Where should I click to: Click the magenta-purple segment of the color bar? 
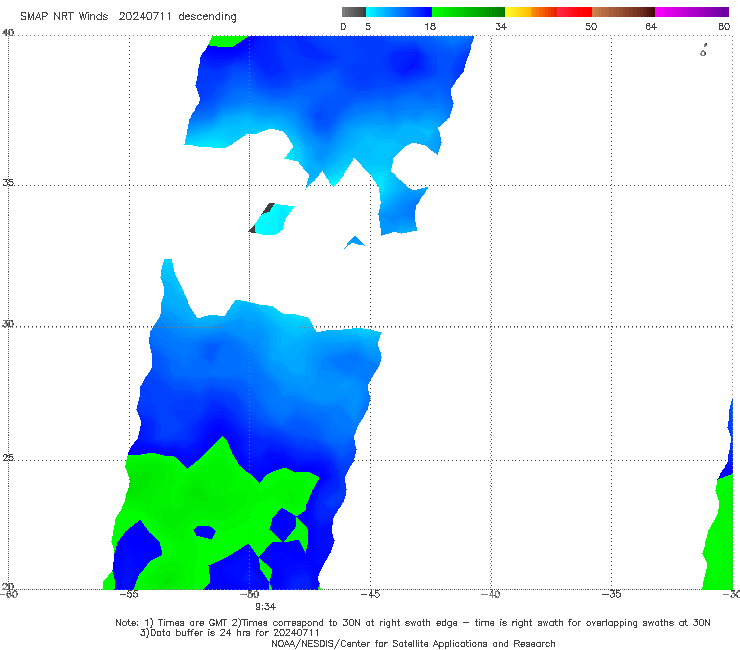[692, 12]
